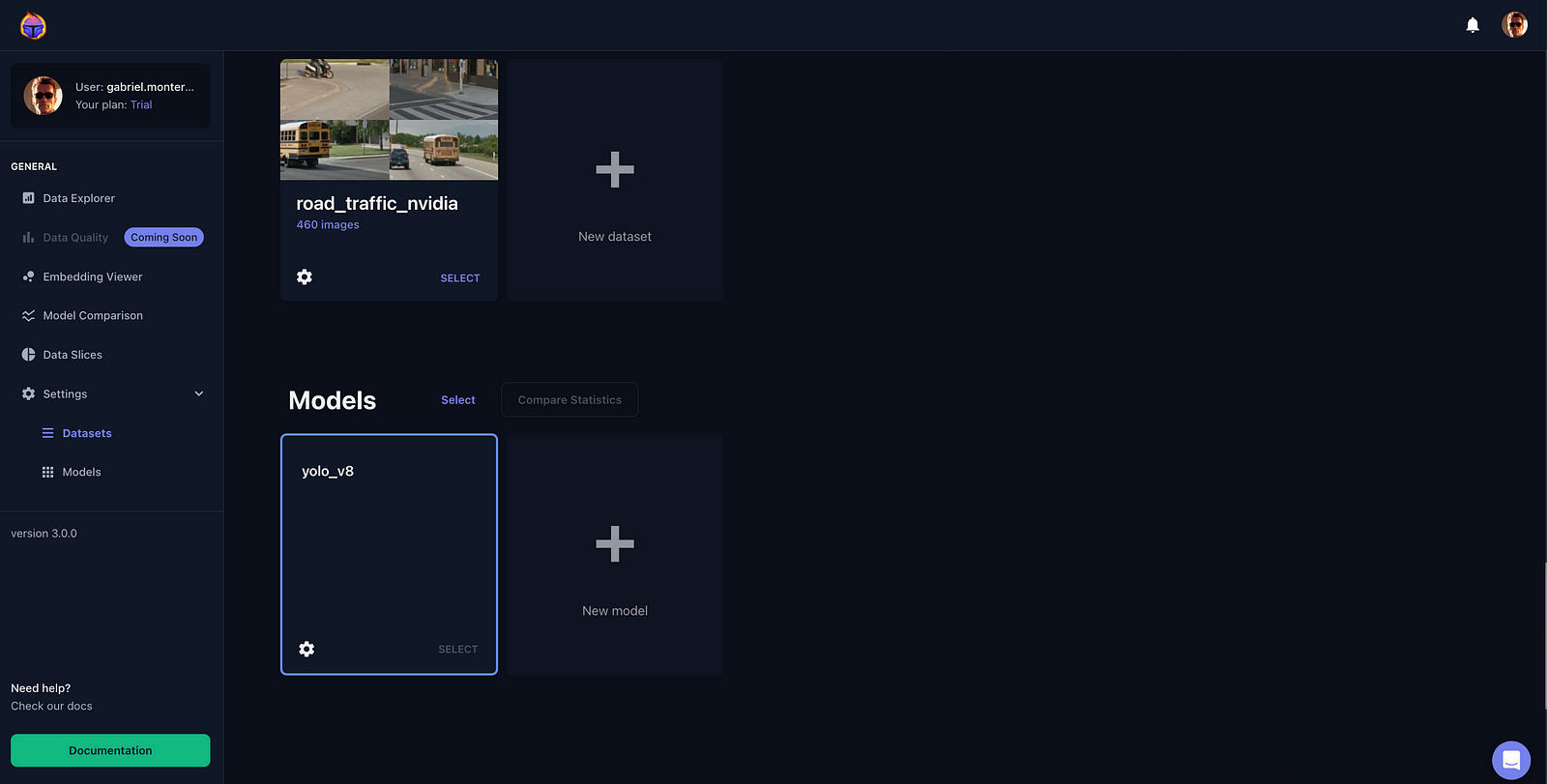The image size is (1547, 784).
Task: Click the Compare Statistics button
Action: (x=569, y=400)
